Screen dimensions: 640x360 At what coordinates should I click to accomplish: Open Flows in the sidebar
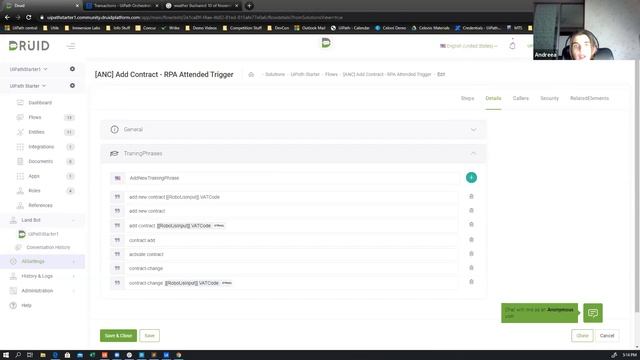35,118
